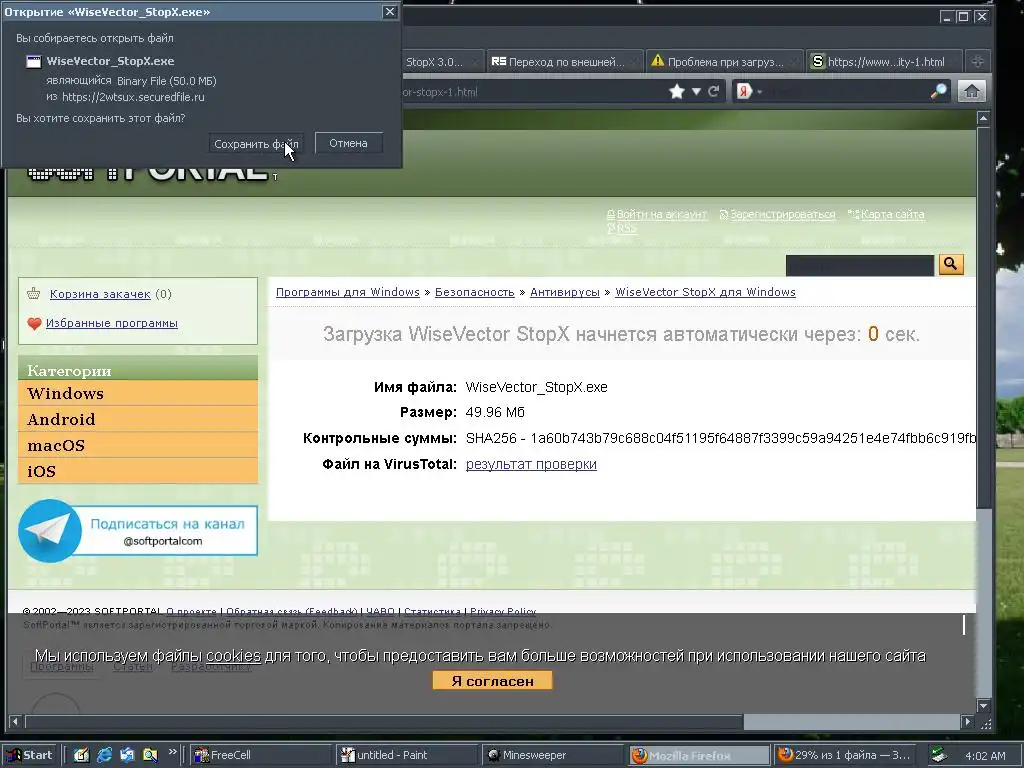Open the Yandex search engine selector
This screenshot has height=768, width=1024.
(748, 91)
